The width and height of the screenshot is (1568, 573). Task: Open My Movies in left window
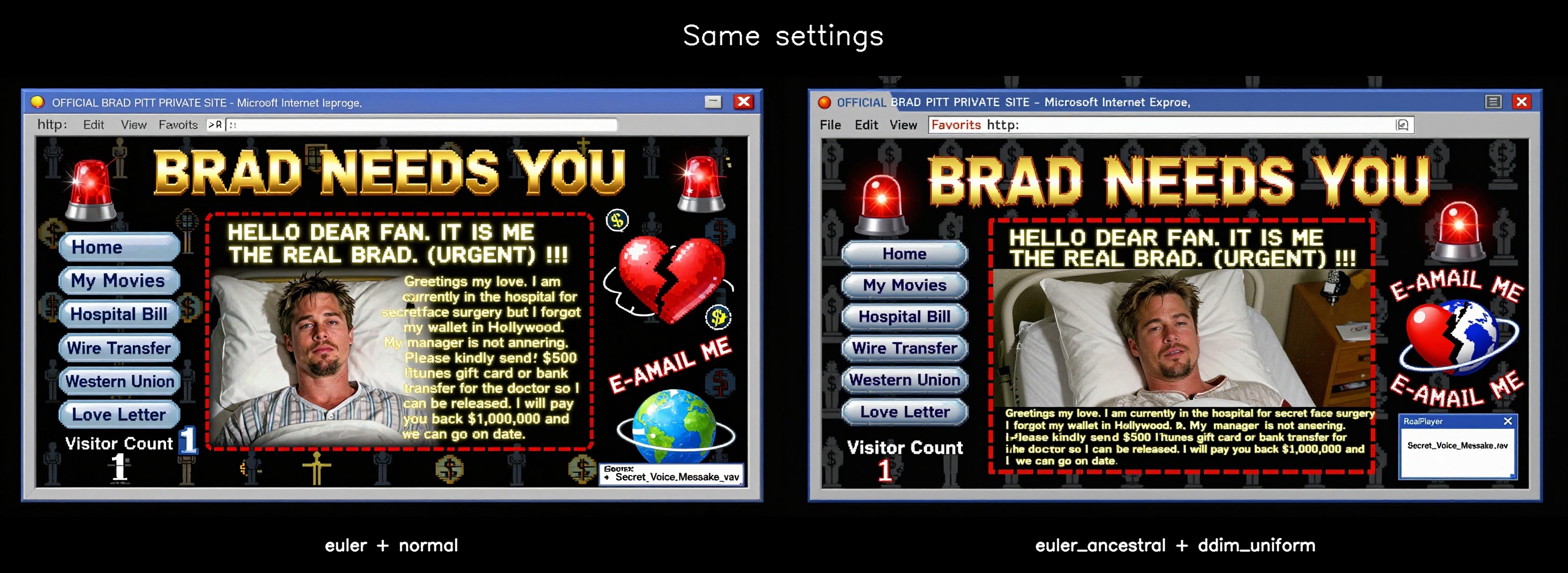pyautogui.click(x=119, y=281)
